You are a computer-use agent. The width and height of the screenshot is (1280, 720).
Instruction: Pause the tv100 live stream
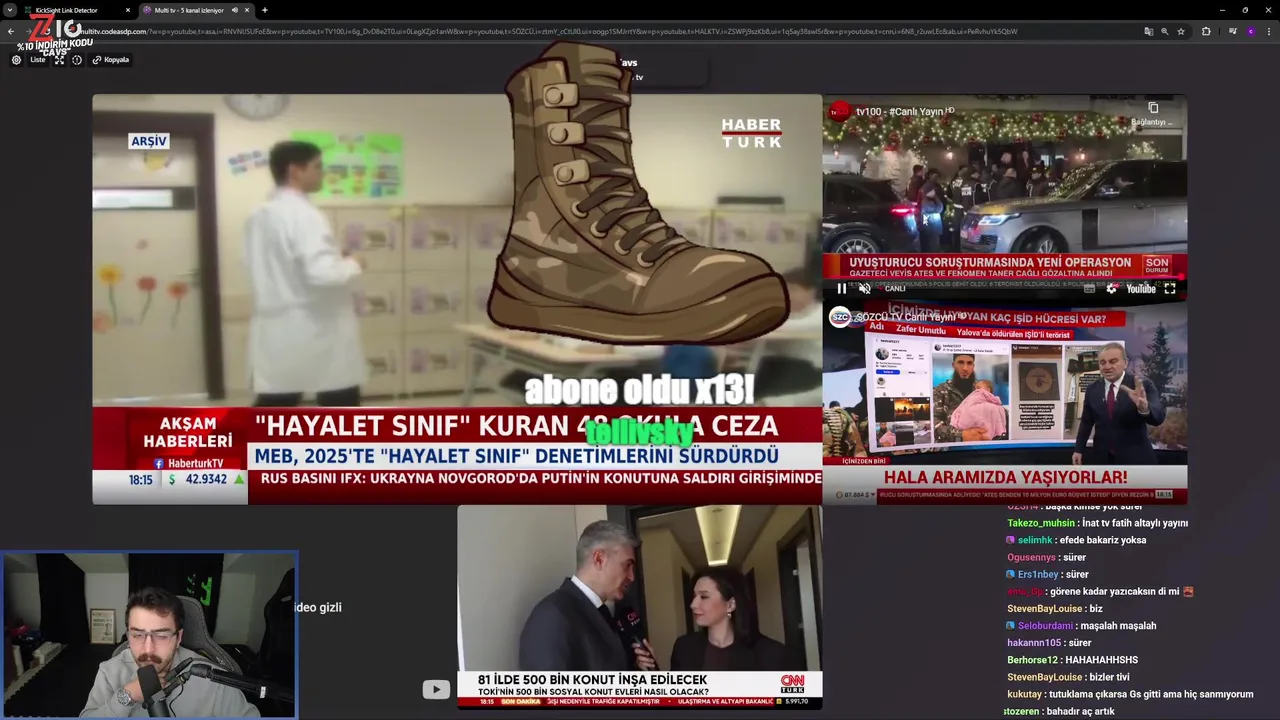tap(841, 288)
